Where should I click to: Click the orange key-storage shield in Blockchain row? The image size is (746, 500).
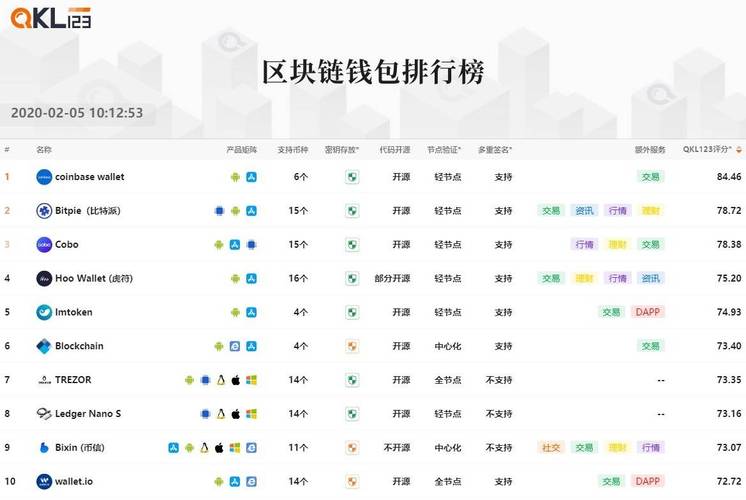(x=352, y=346)
